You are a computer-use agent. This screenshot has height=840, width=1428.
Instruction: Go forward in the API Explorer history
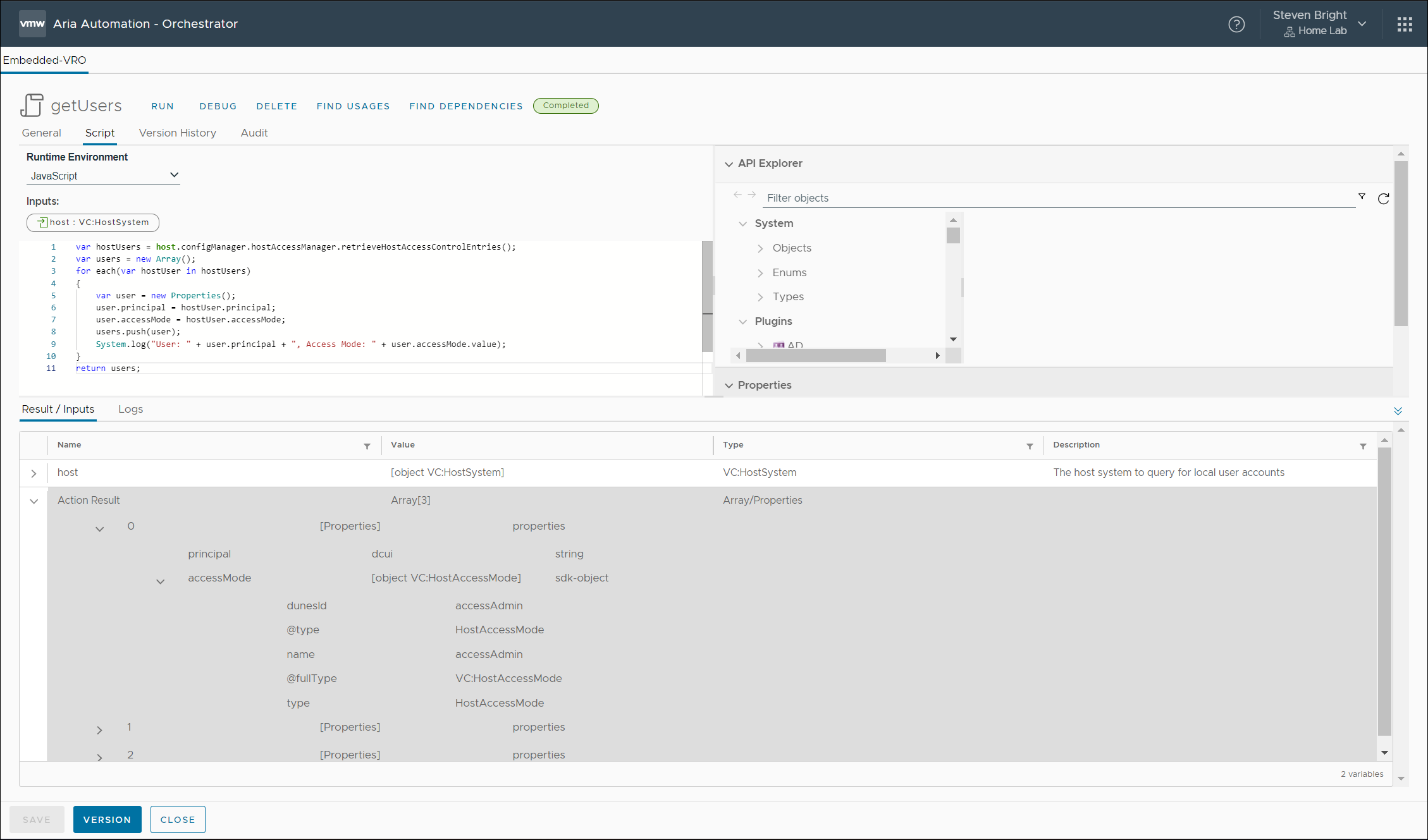pyautogui.click(x=752, y=195)
